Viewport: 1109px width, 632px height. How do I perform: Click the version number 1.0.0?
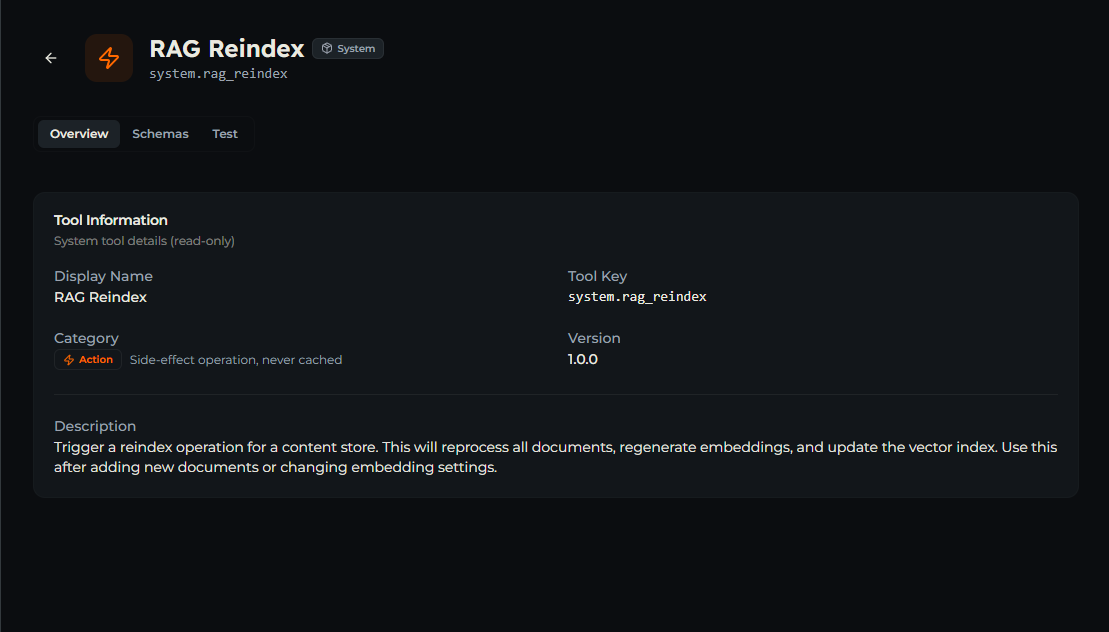[583, 359]
